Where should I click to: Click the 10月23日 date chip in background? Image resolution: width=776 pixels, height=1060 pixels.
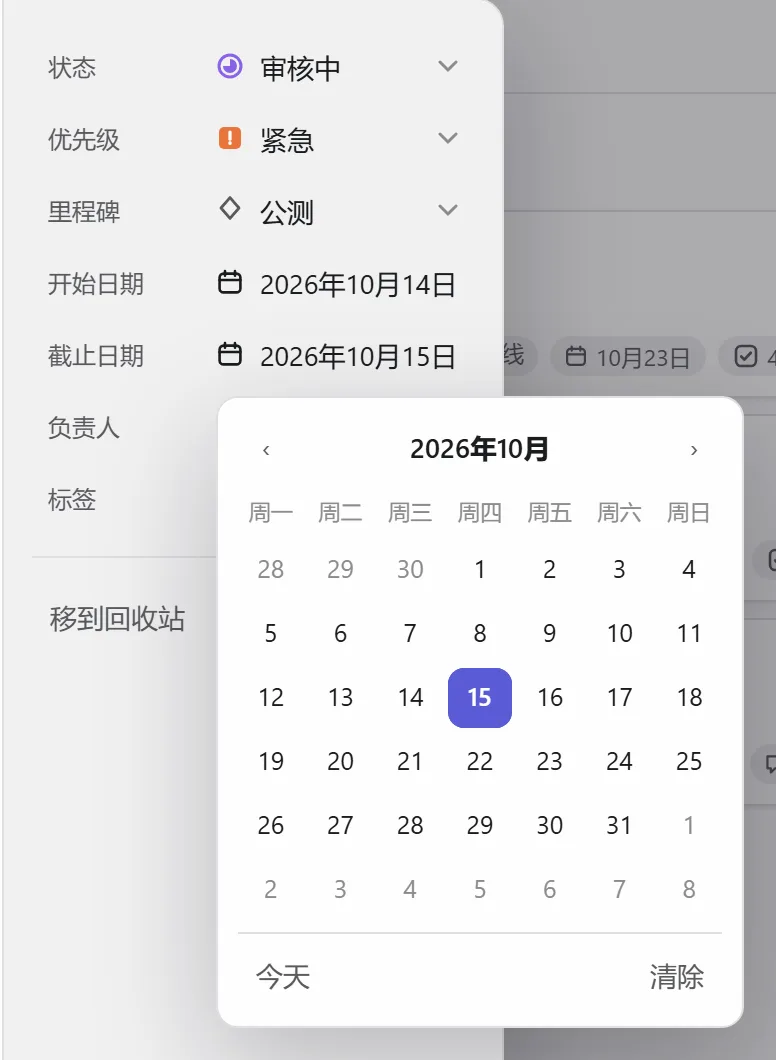pos(628,356)
